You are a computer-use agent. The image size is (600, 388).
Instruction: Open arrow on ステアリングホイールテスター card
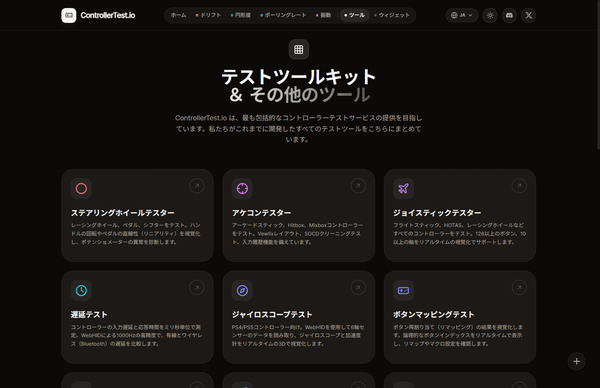click(197, 186)
